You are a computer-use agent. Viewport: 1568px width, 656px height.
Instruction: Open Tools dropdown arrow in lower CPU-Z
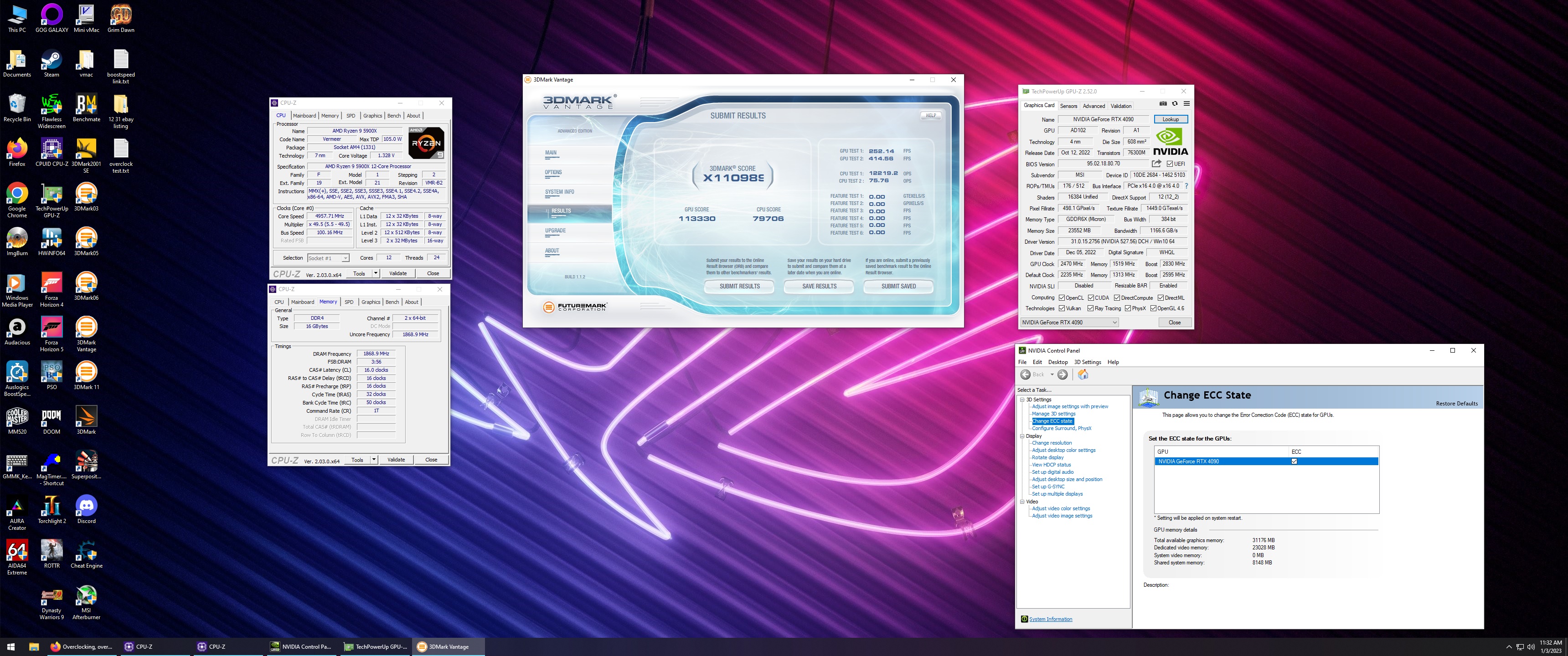374,460
